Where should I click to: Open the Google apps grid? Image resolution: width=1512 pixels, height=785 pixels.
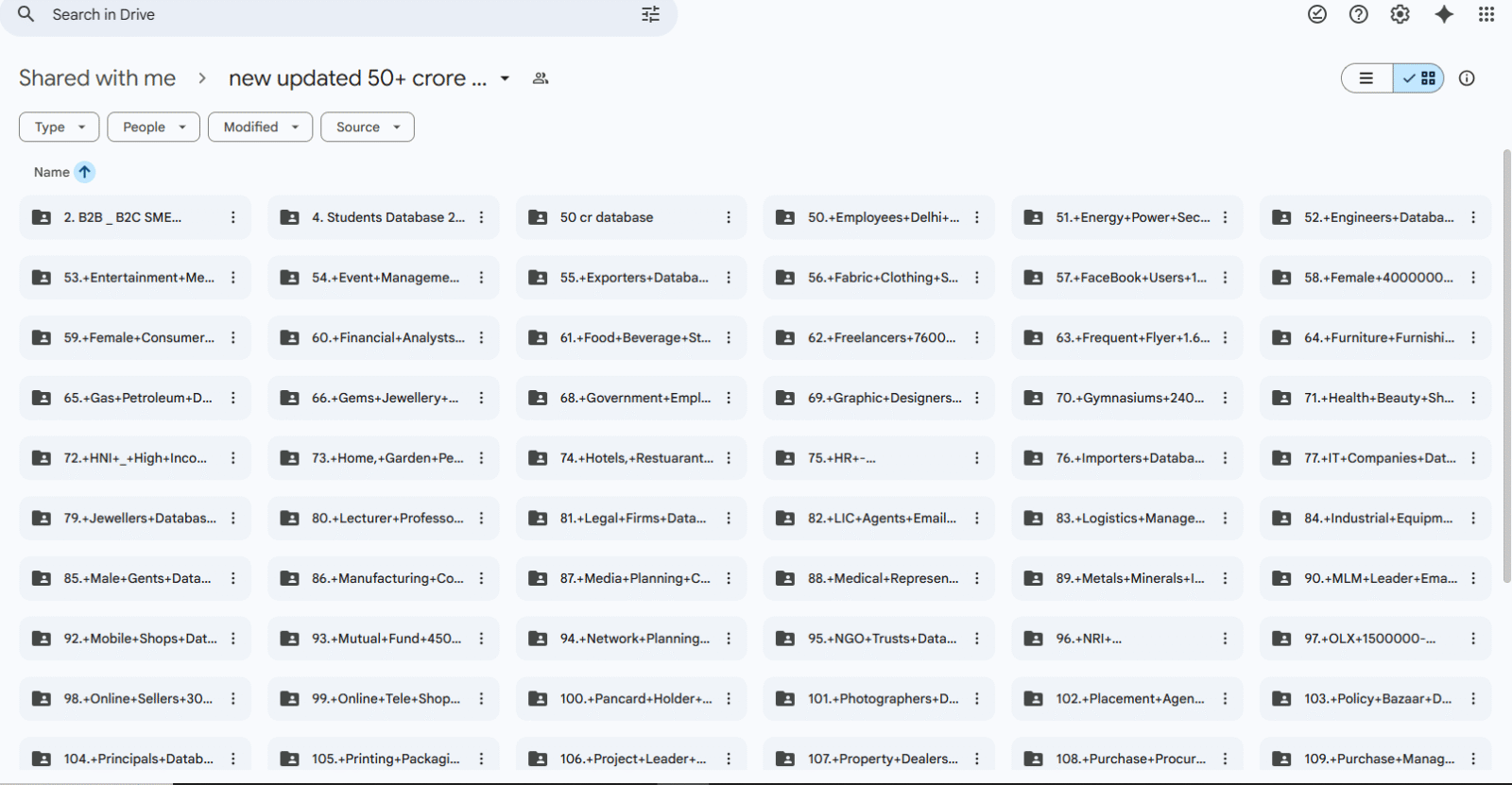(1486, 14)
